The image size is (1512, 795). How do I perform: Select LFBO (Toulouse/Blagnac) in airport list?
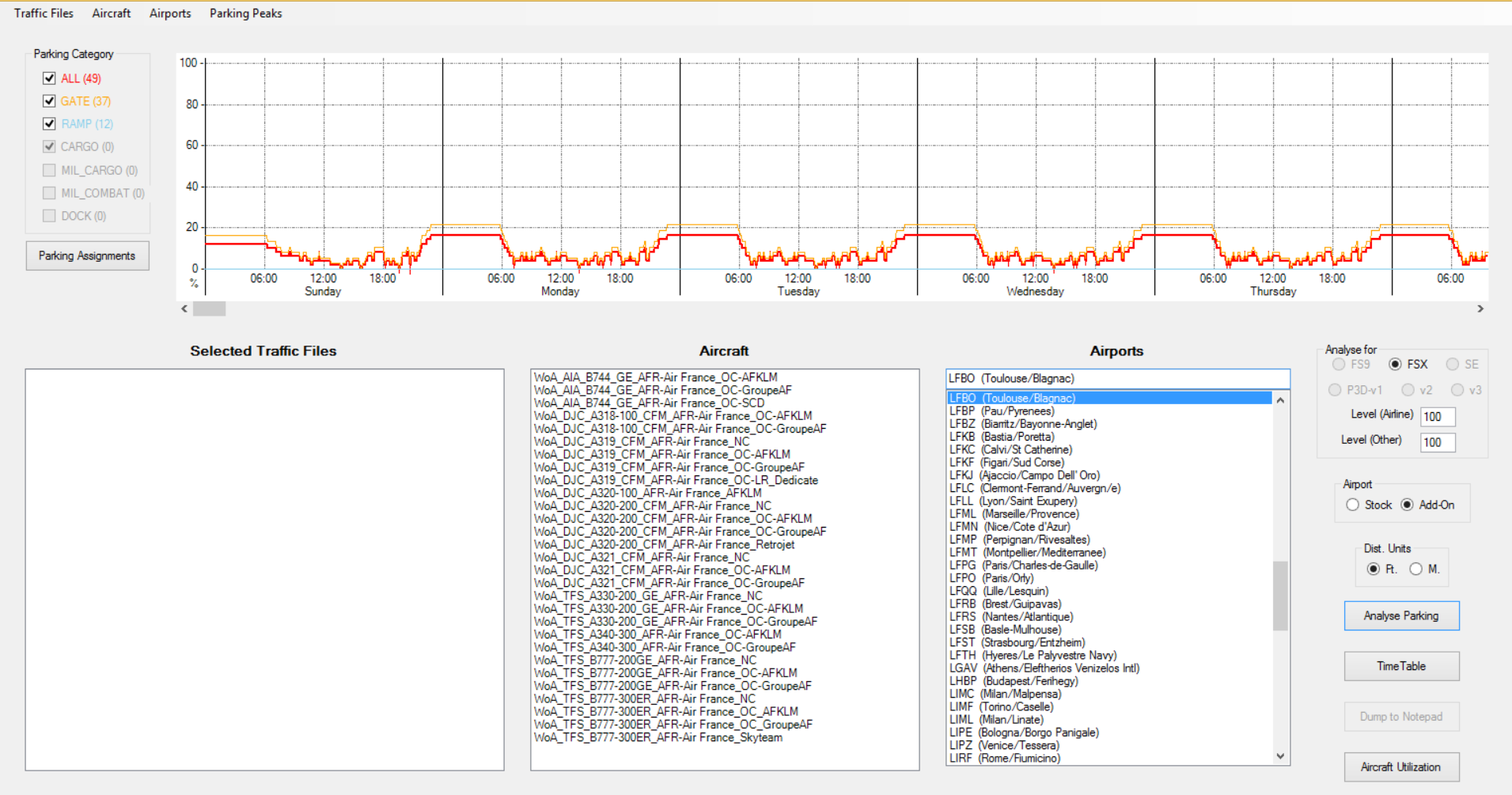1109,398
